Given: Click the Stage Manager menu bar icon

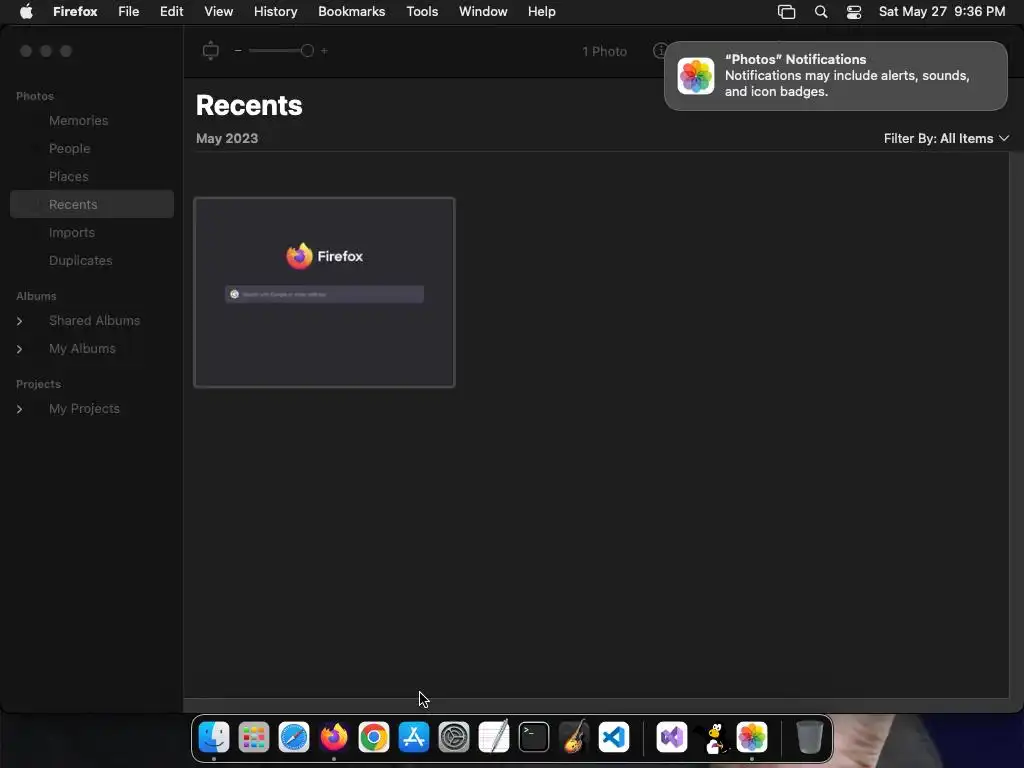Looking at the screenshot, I should tap(786, 12).
